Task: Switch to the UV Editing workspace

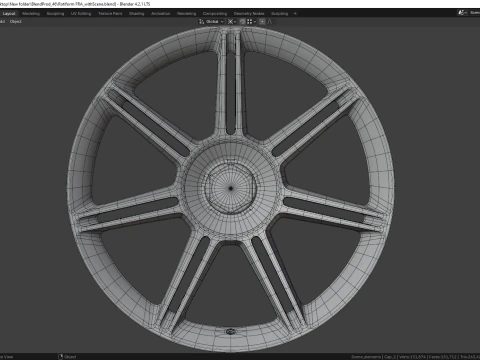Action: coord(81,14)
